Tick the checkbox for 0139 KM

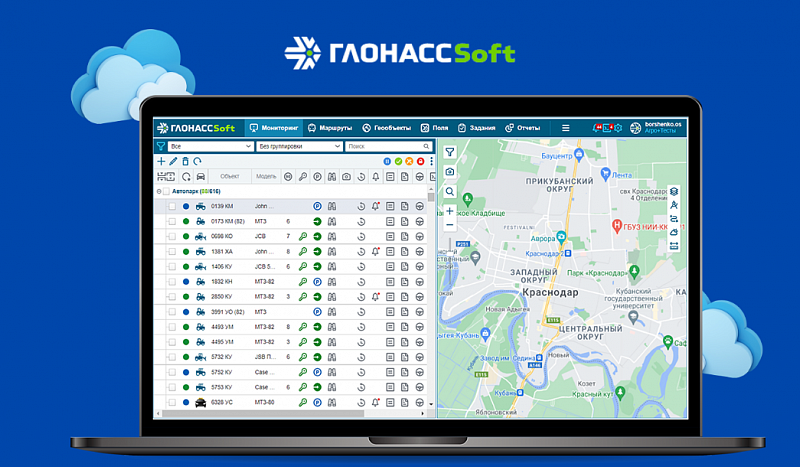point(172,206)
